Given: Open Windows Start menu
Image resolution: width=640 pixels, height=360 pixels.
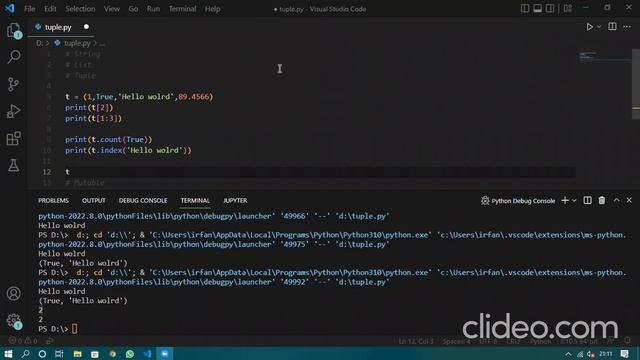Looking at the screenshot, I should [8, 354].
